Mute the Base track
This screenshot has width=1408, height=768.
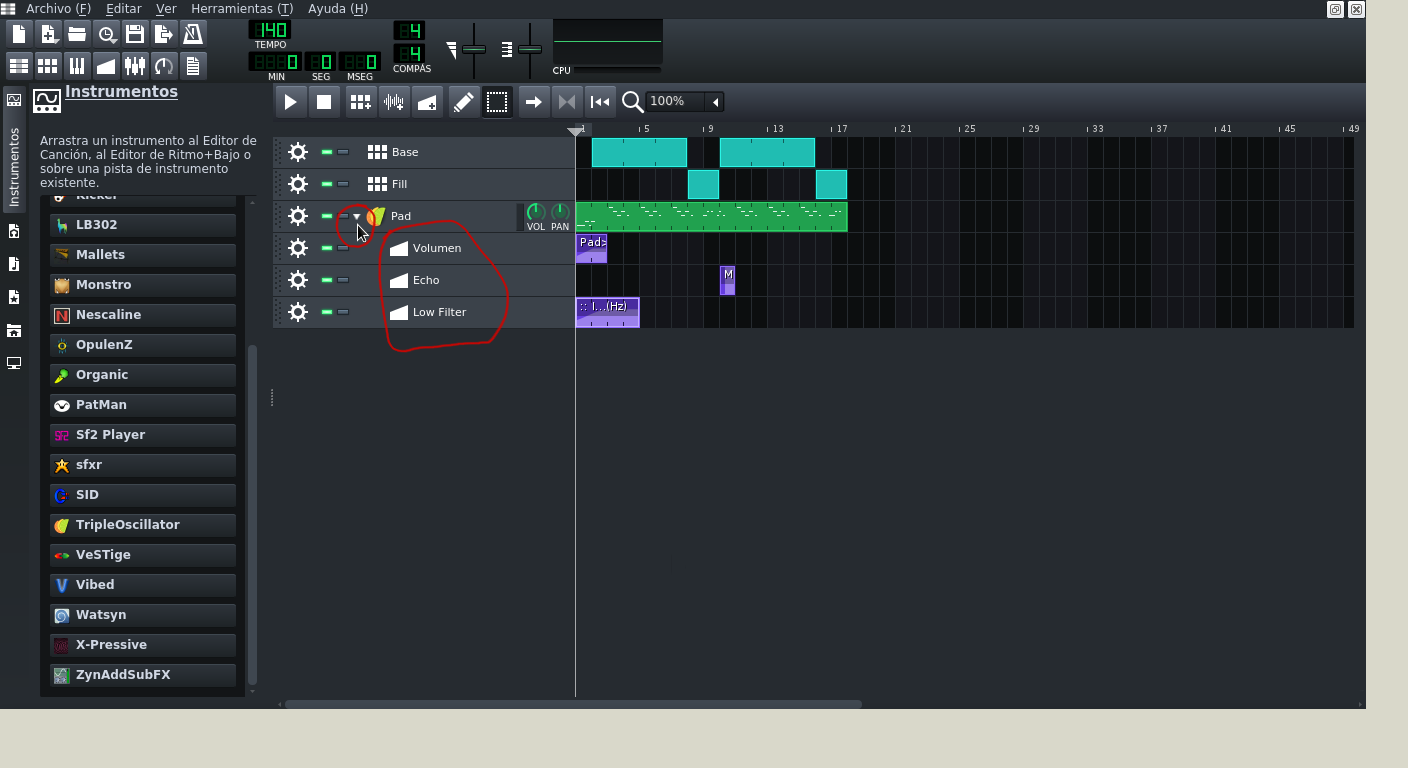(x=325, y=152)
